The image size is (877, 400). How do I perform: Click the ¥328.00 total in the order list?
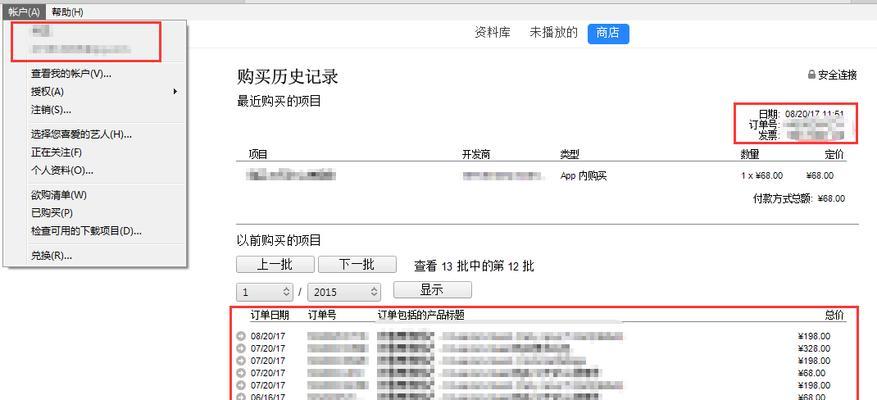pos(814,349)
